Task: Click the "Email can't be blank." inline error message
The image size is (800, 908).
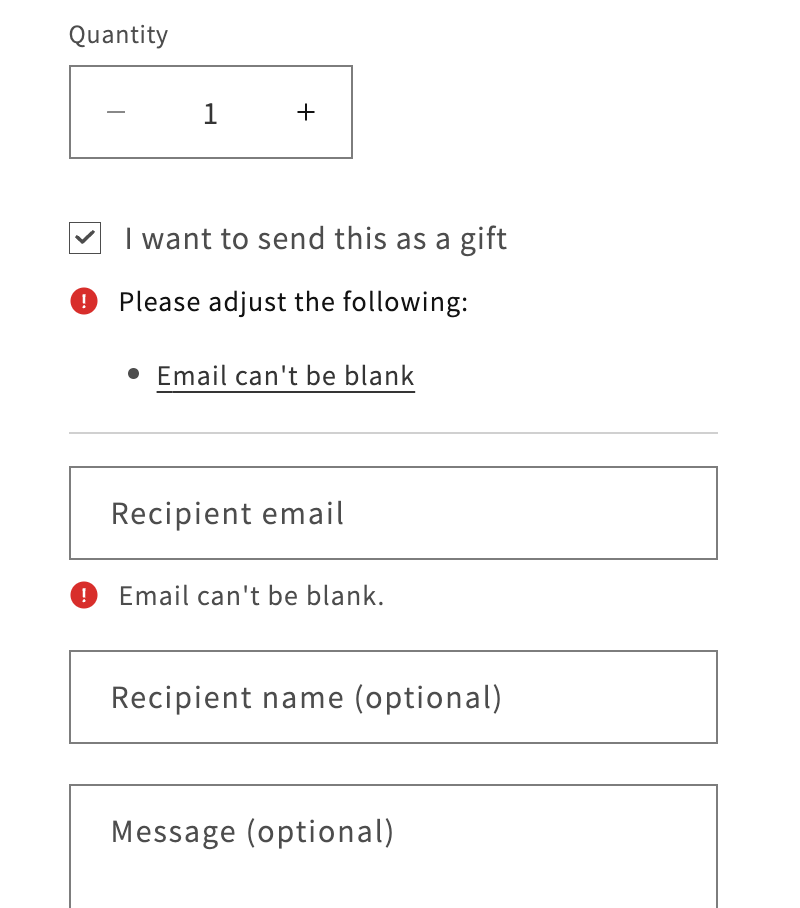Action: (x=251, y=596)
